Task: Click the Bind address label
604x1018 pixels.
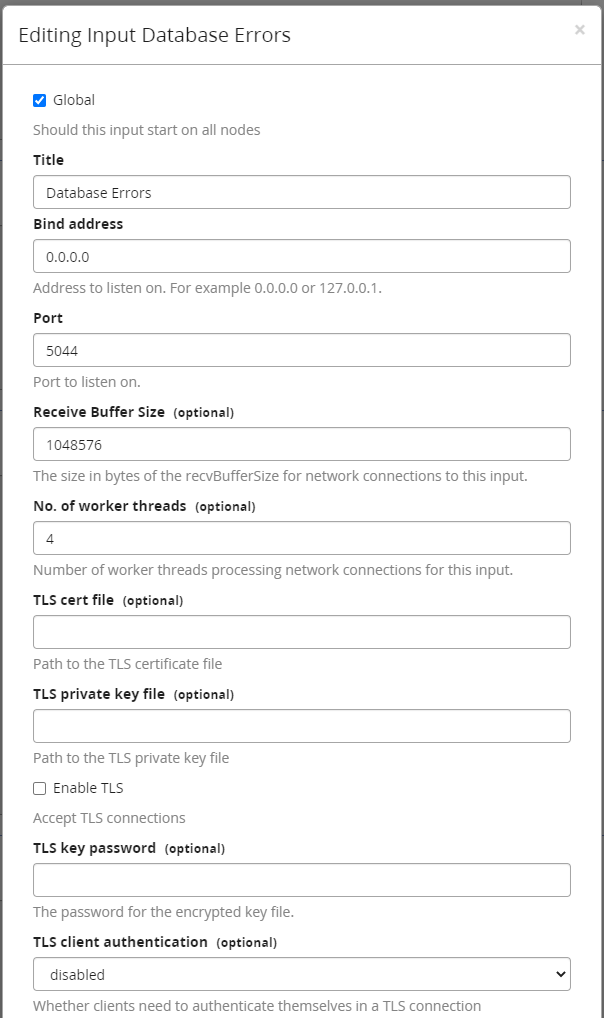Action: pyautogui.click(x=78, y=224)
